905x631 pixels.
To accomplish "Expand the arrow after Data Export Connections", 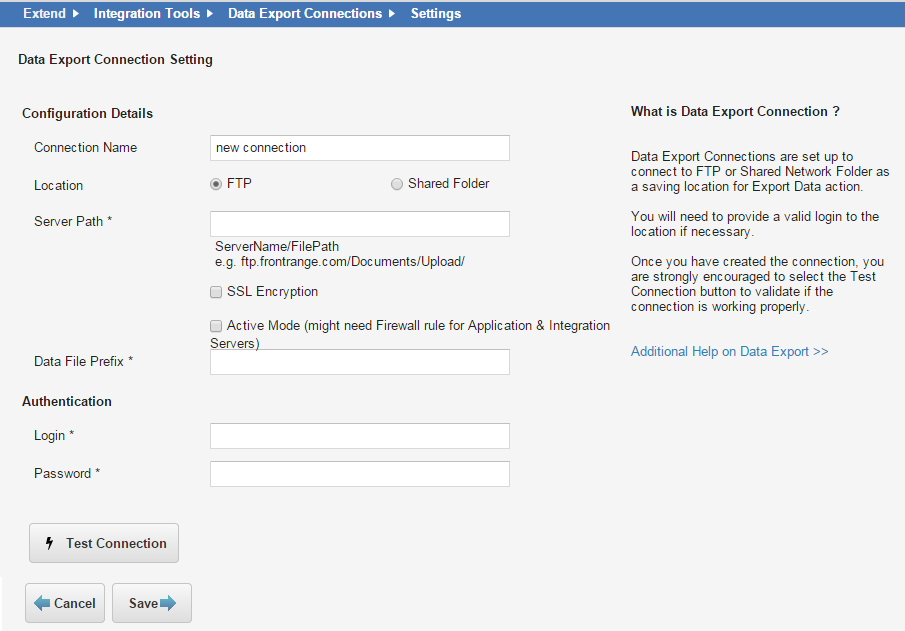I will [x=392, y=13].
